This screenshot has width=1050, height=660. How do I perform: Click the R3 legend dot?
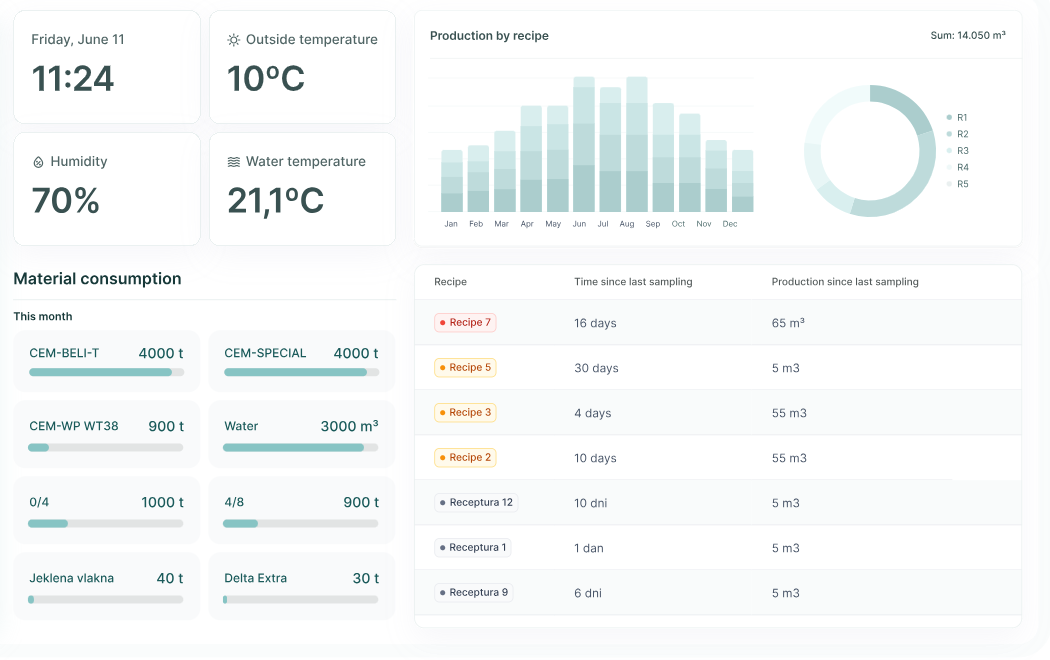tap(949, 151)
